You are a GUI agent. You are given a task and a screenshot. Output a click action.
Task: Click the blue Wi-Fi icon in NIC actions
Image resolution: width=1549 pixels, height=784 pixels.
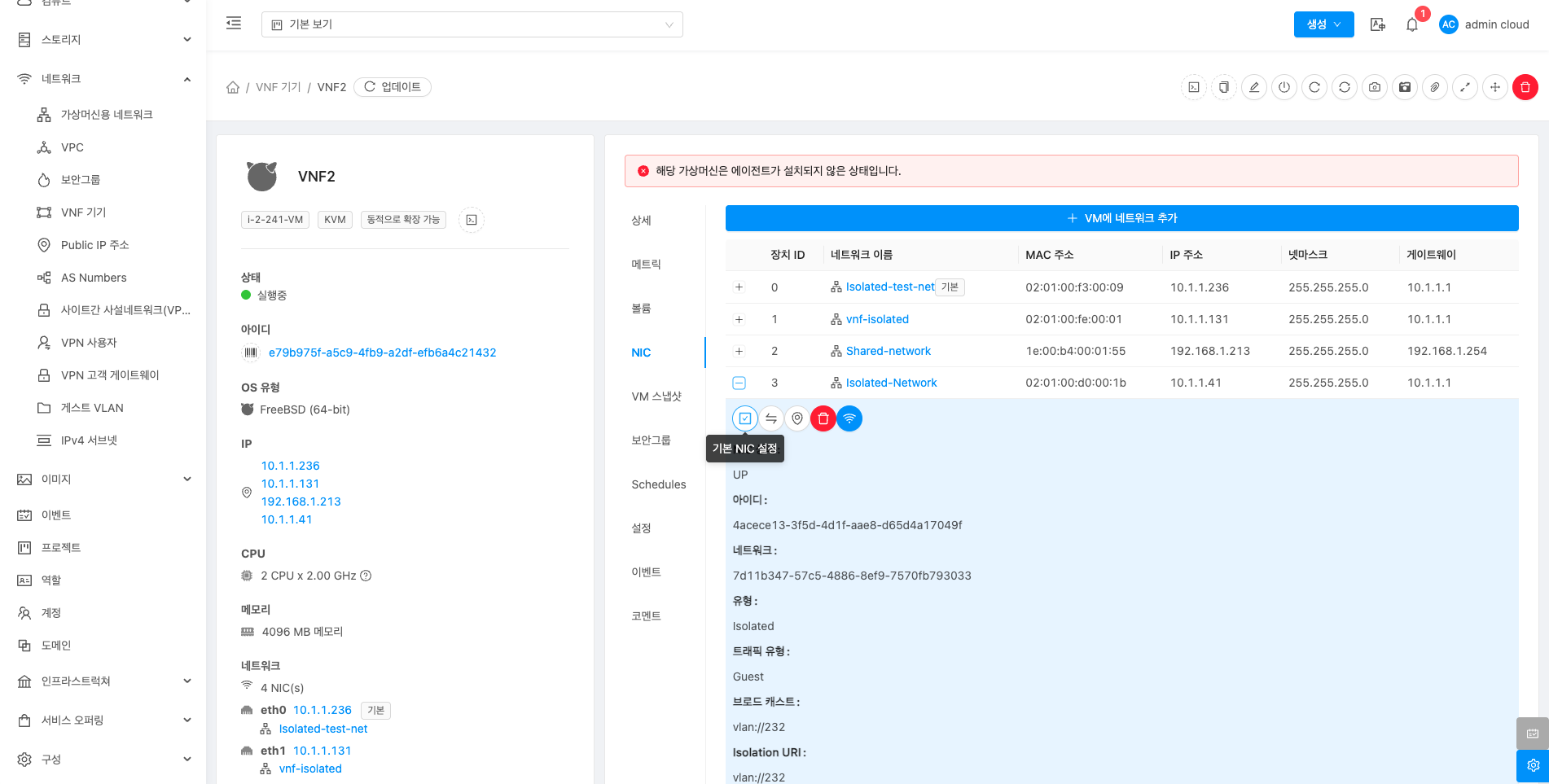tap(849, 418)
